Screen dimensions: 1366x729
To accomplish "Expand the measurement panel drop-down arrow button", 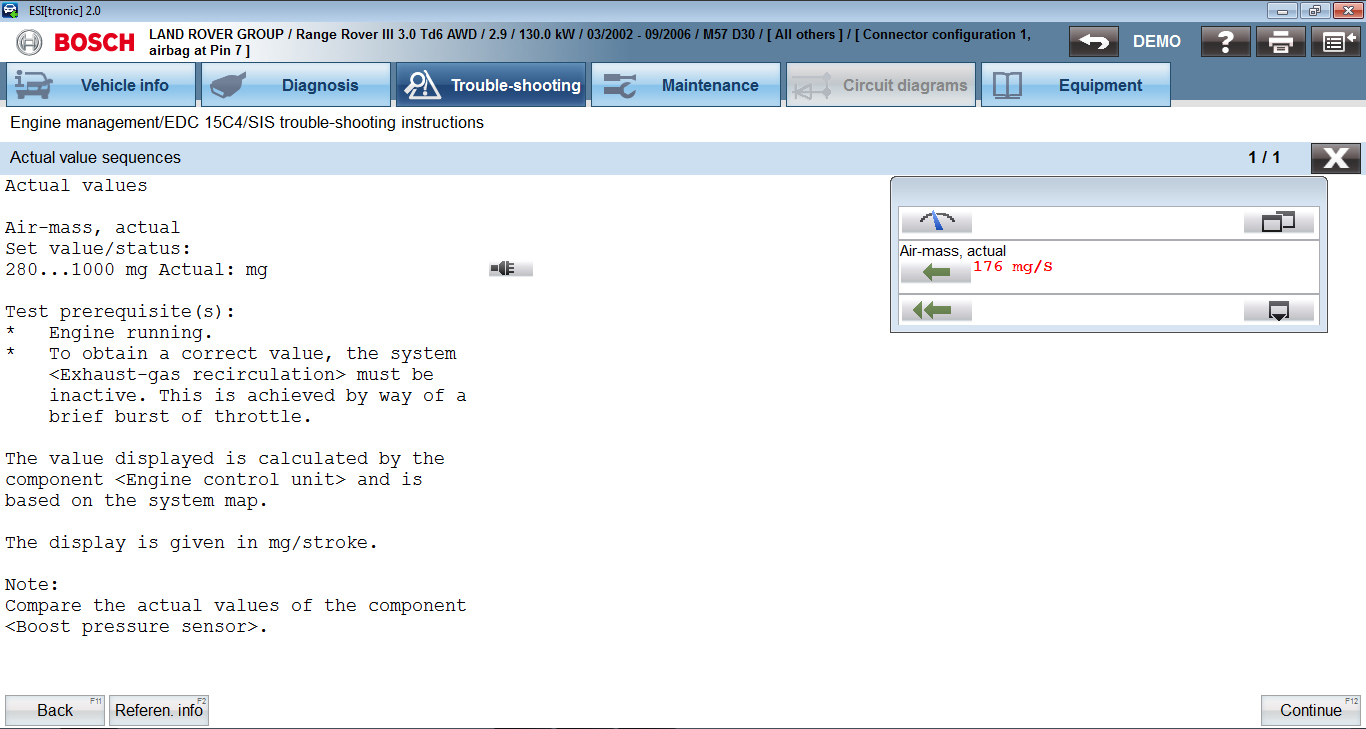I will point(1278,310).
